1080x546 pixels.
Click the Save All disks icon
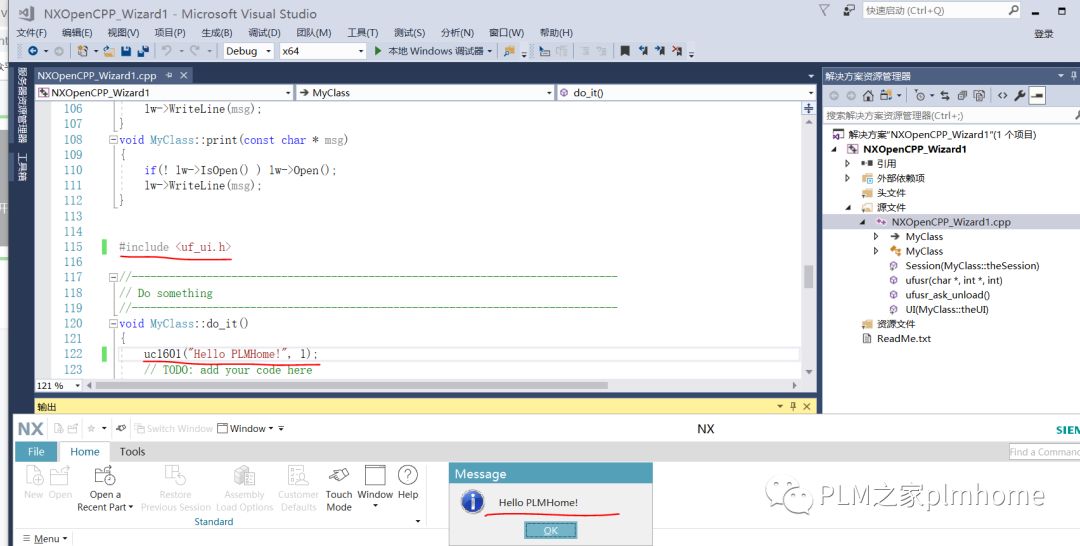(143, 51)
